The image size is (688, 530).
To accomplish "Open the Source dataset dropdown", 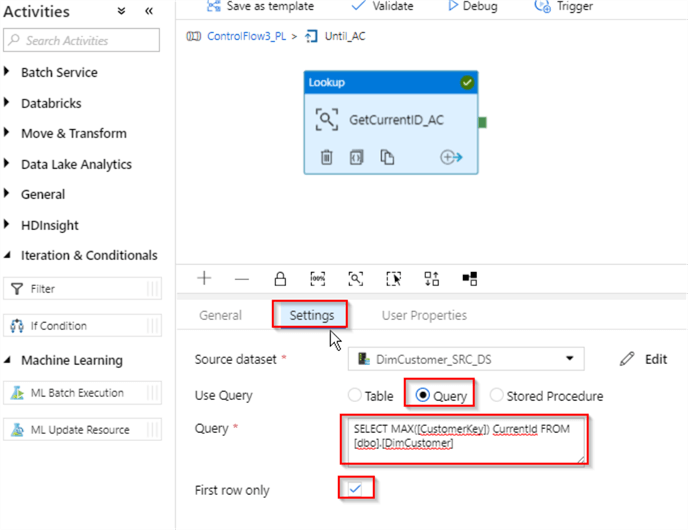I will coord(466,359).
